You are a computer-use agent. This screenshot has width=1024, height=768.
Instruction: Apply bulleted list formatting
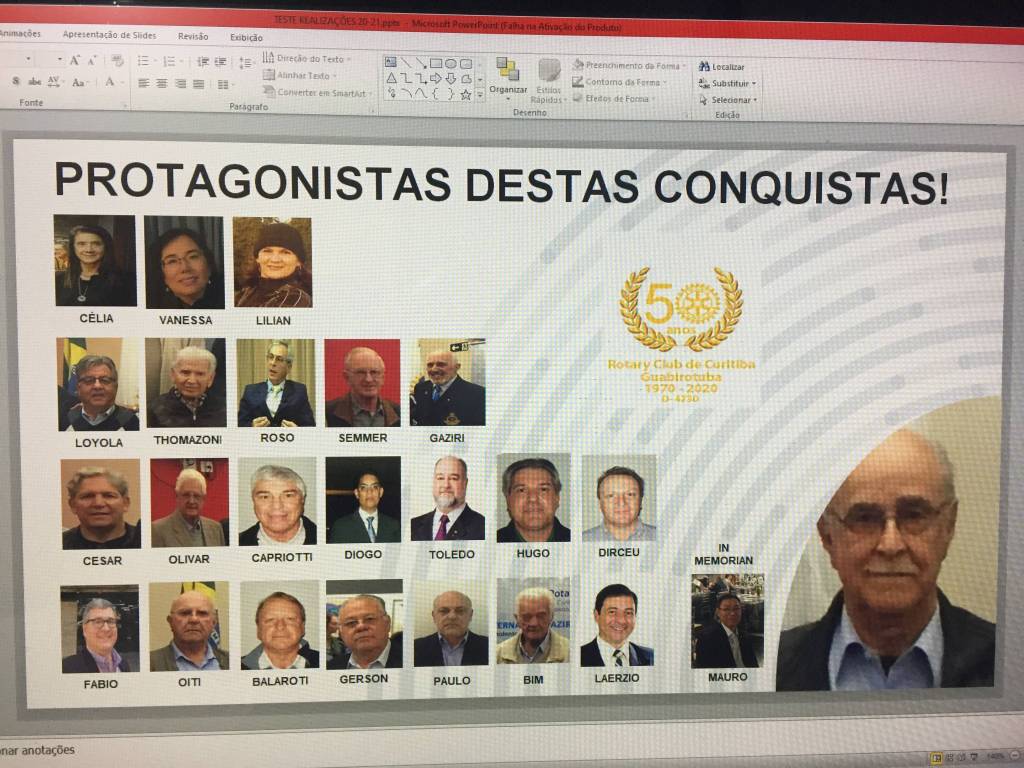click(143, 61)
